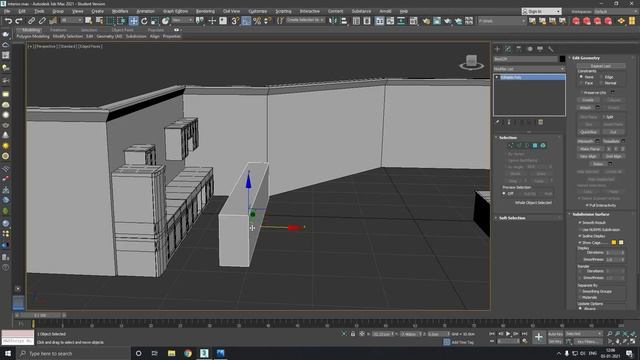Expand the Soft Selection rollout
This screenshot has height=360, width=640.
(x=512, y=218)
